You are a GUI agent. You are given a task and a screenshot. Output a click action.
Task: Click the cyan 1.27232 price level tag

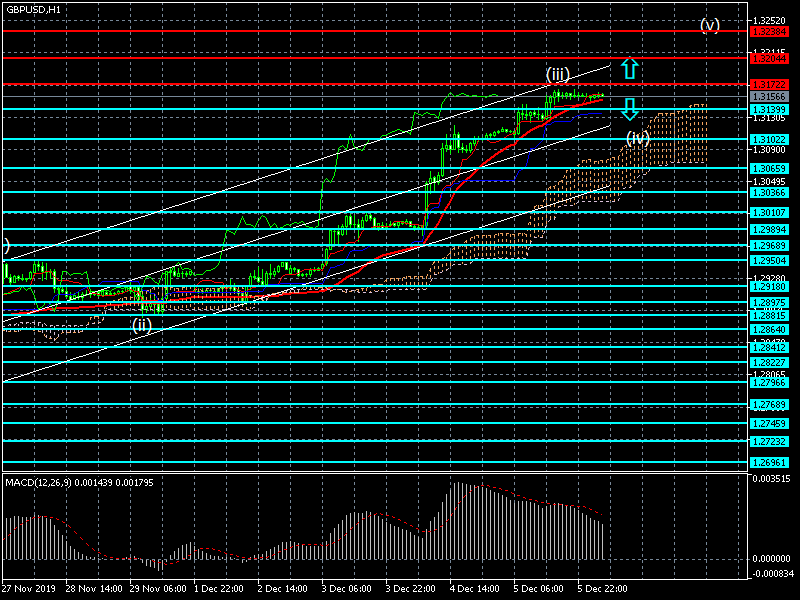[x=769, y=442]
